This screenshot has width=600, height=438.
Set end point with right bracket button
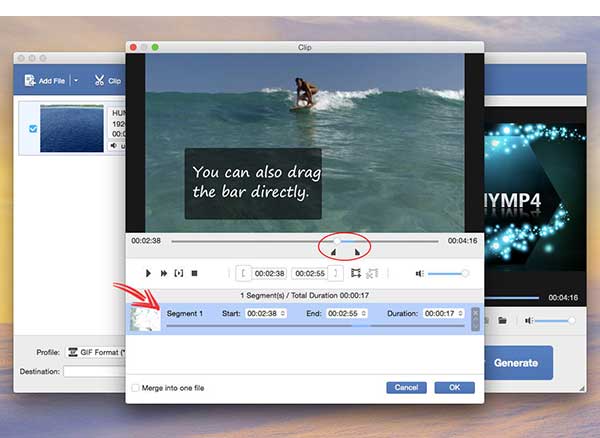tap(336, 273)
